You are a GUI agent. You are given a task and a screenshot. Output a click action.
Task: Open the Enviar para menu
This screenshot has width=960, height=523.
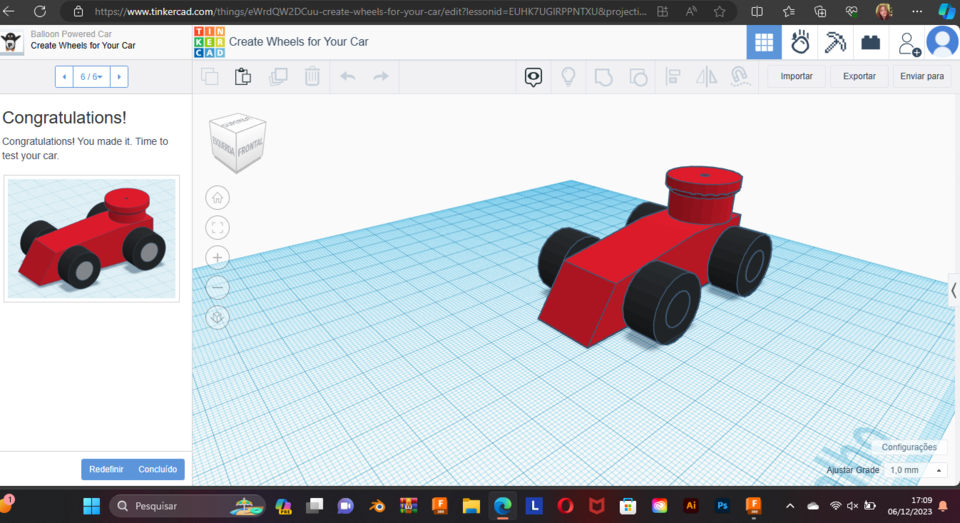921,77
